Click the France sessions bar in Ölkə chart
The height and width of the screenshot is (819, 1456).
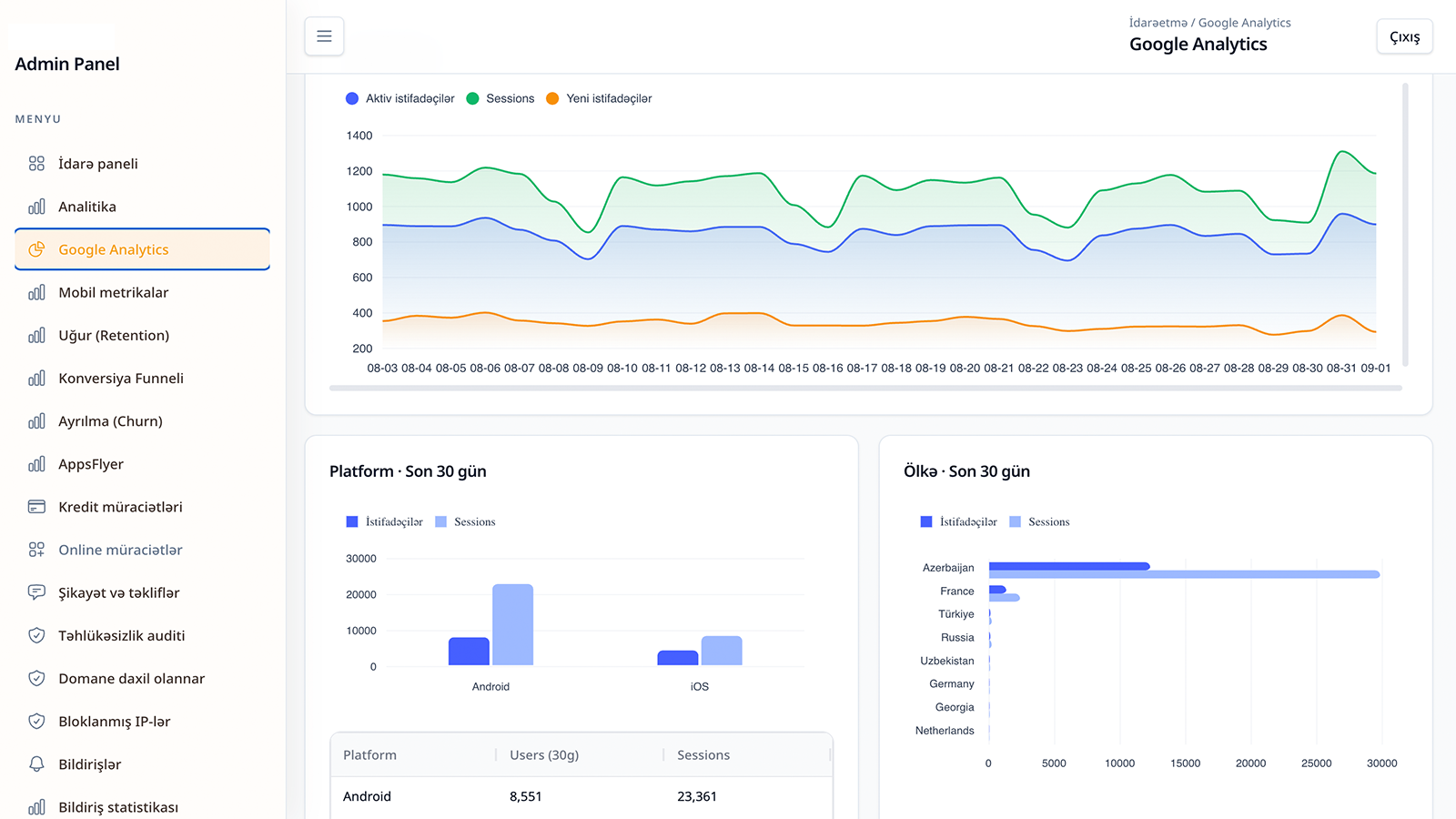tap(1005, 598)
